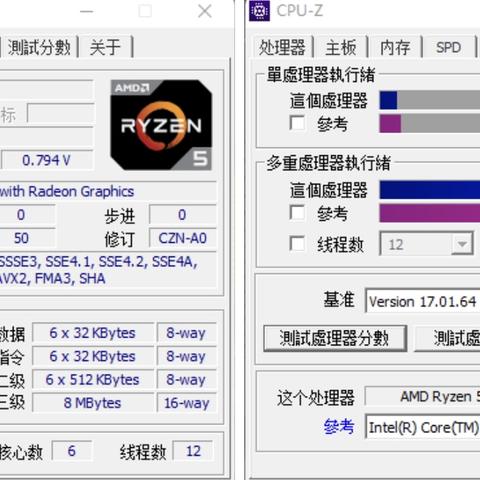Click the L3 cache value 8 MBytes
This screenshot has height=480, width=480.
[93, 403]
